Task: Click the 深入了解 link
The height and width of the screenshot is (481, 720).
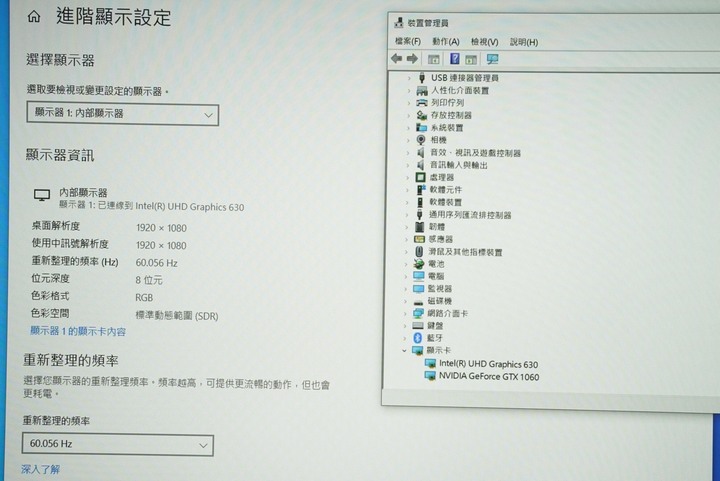Action: pyautogui.click(x=40, y=469)
